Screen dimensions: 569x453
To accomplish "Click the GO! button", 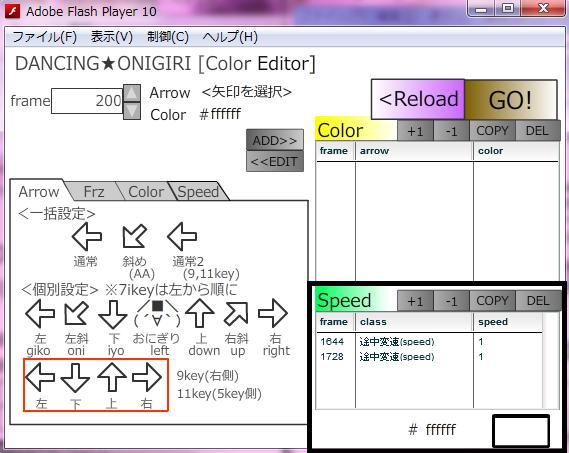I will tap(511, 100).
